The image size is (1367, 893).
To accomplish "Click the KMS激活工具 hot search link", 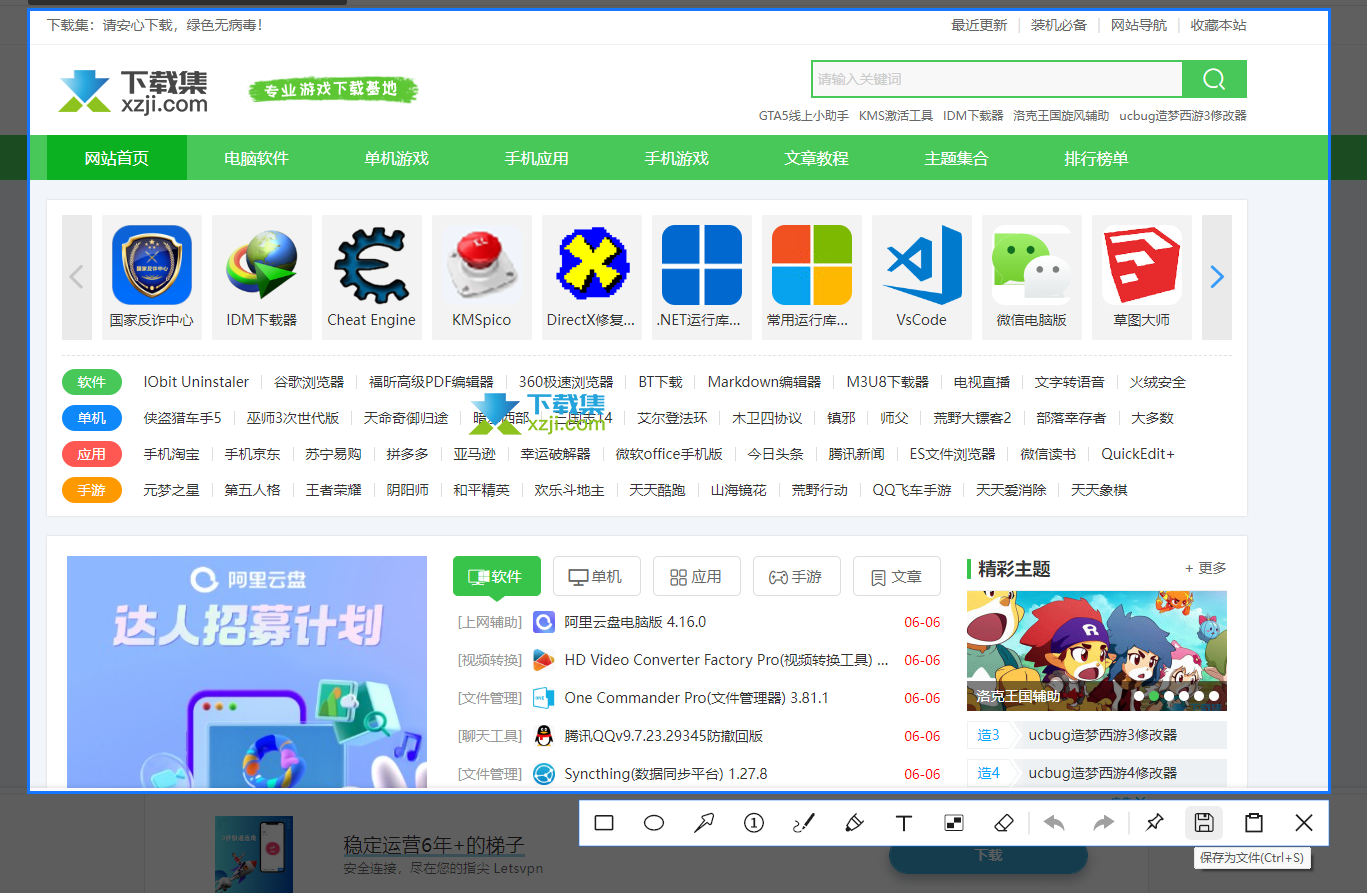I will [x=896, y=116].
